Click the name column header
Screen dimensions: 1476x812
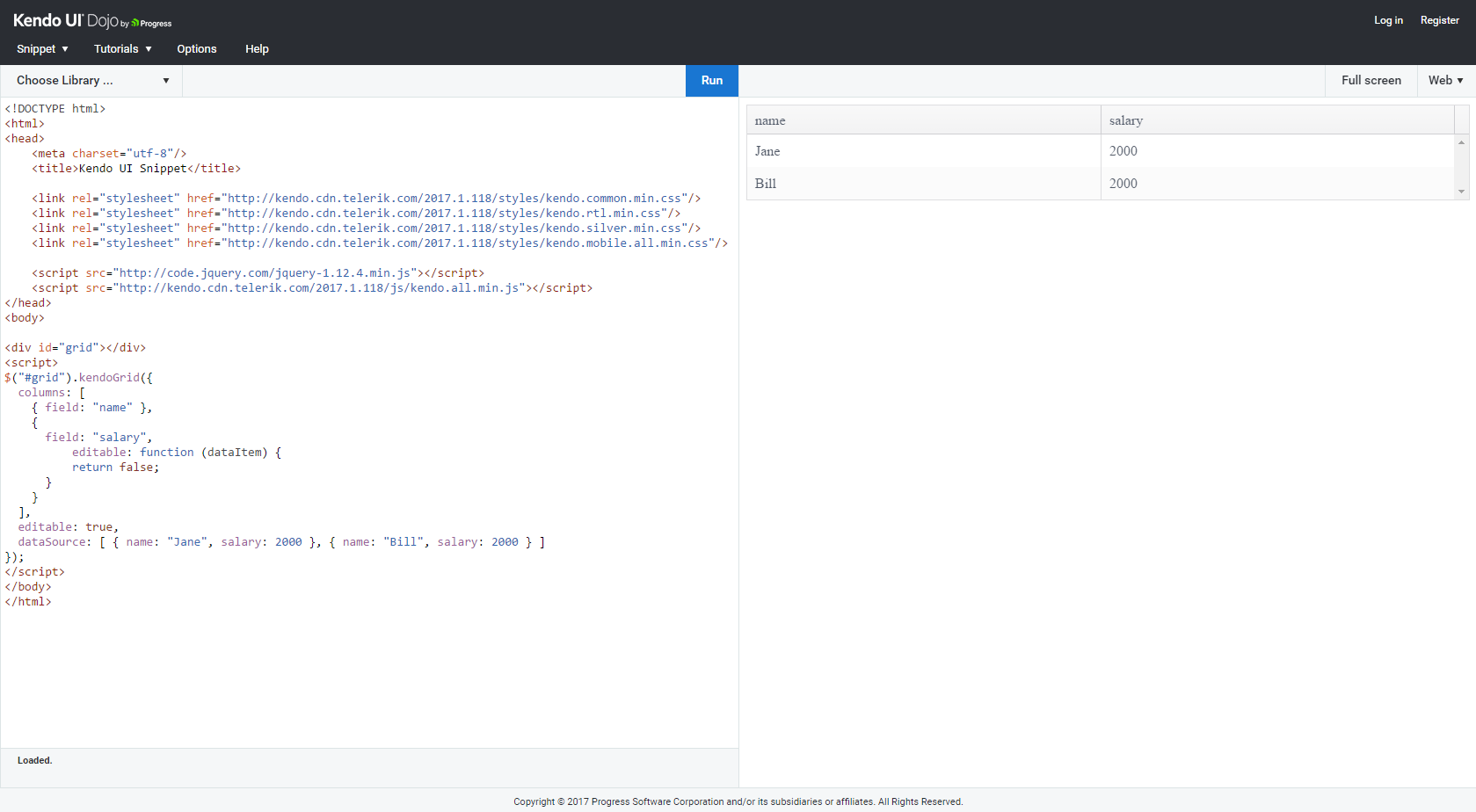click(924, 120)
